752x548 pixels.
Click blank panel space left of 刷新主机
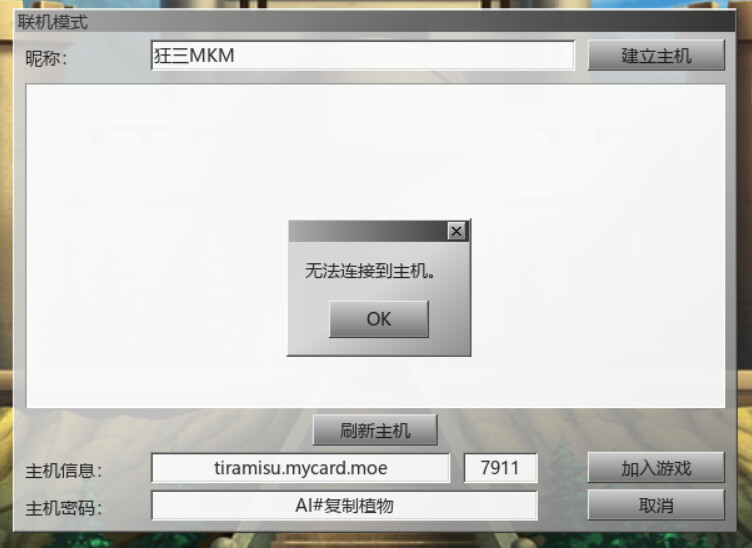[168, 430]
